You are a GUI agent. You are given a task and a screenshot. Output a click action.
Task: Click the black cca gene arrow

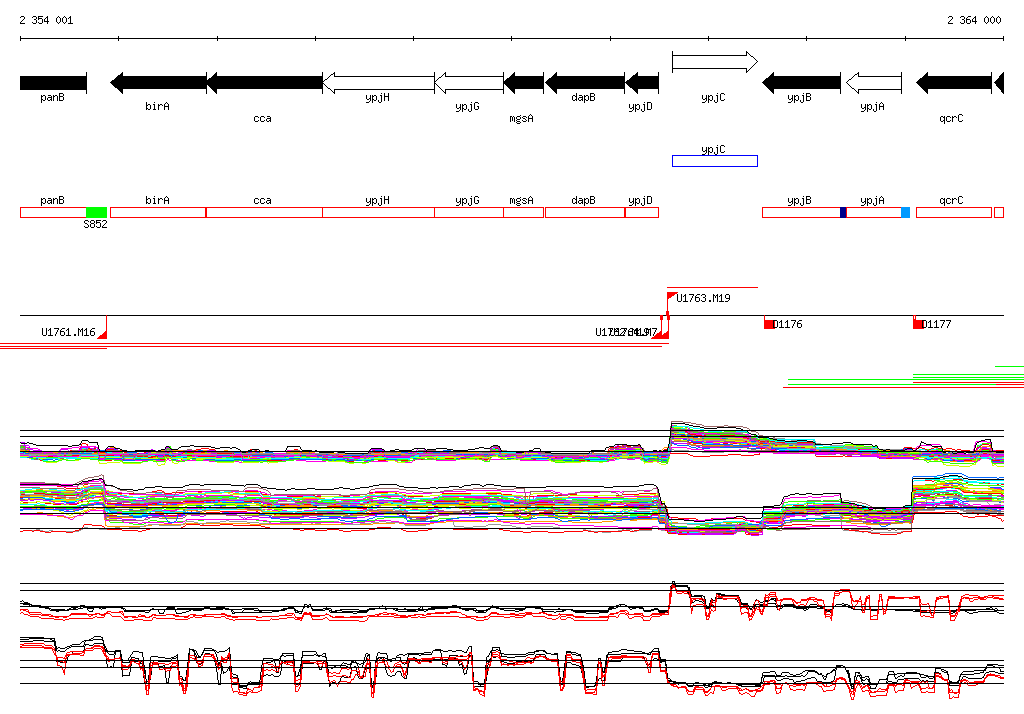click(x=264, y=82)
